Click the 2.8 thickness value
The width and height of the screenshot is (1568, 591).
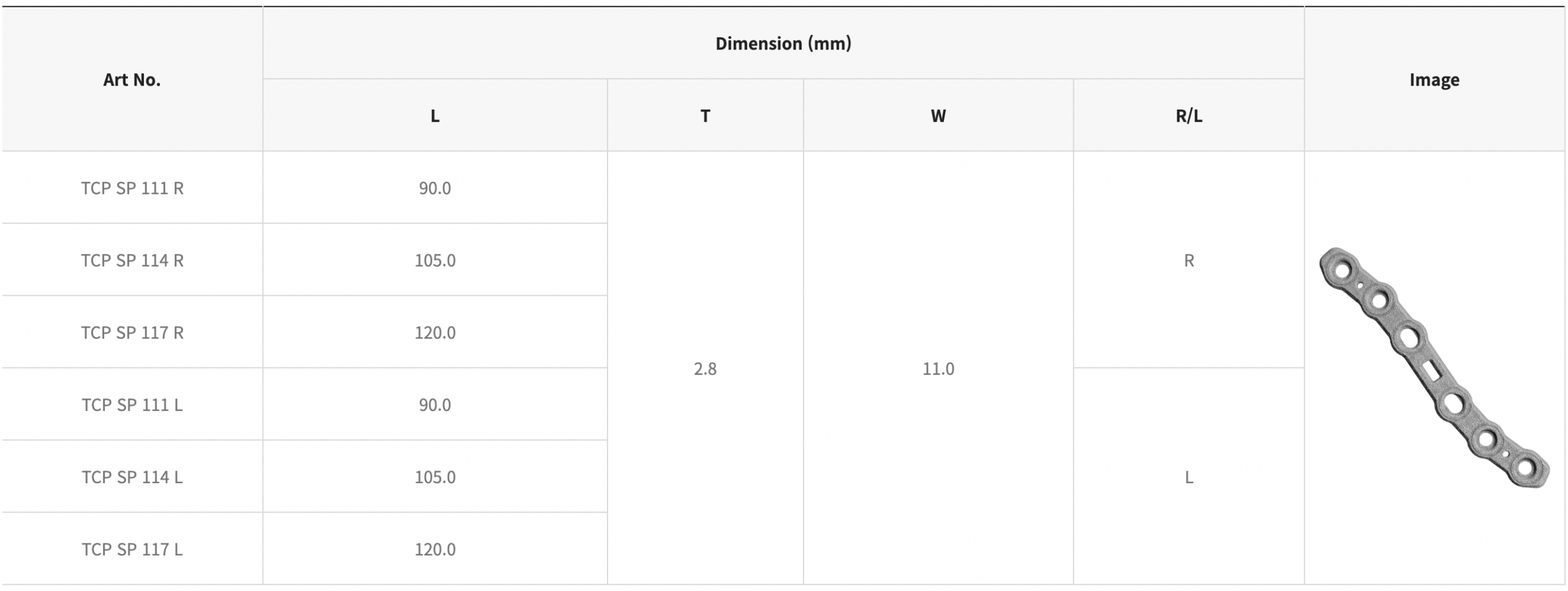coord(705,369)
